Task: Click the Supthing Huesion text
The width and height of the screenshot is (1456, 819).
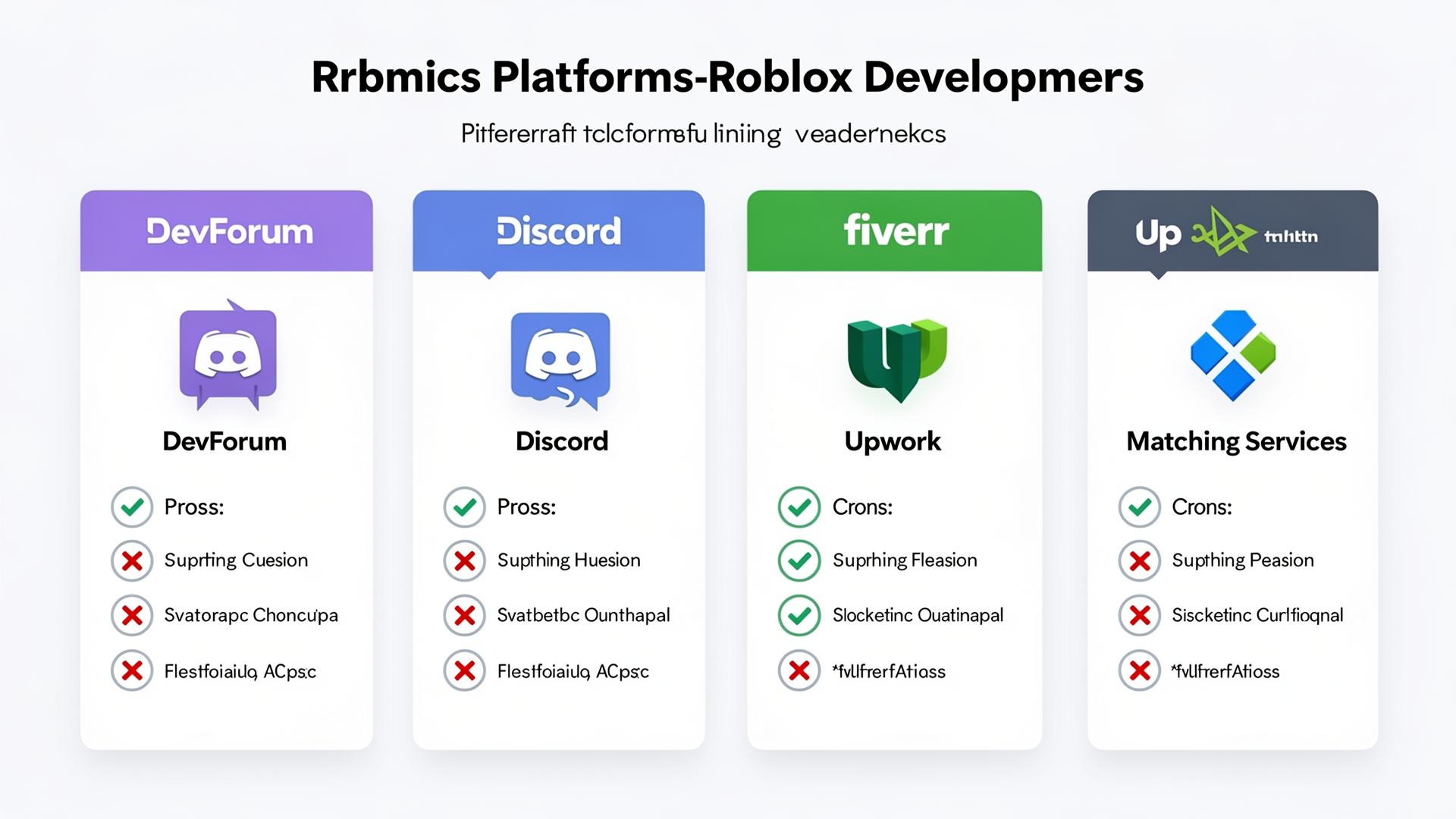Action: 569,560
